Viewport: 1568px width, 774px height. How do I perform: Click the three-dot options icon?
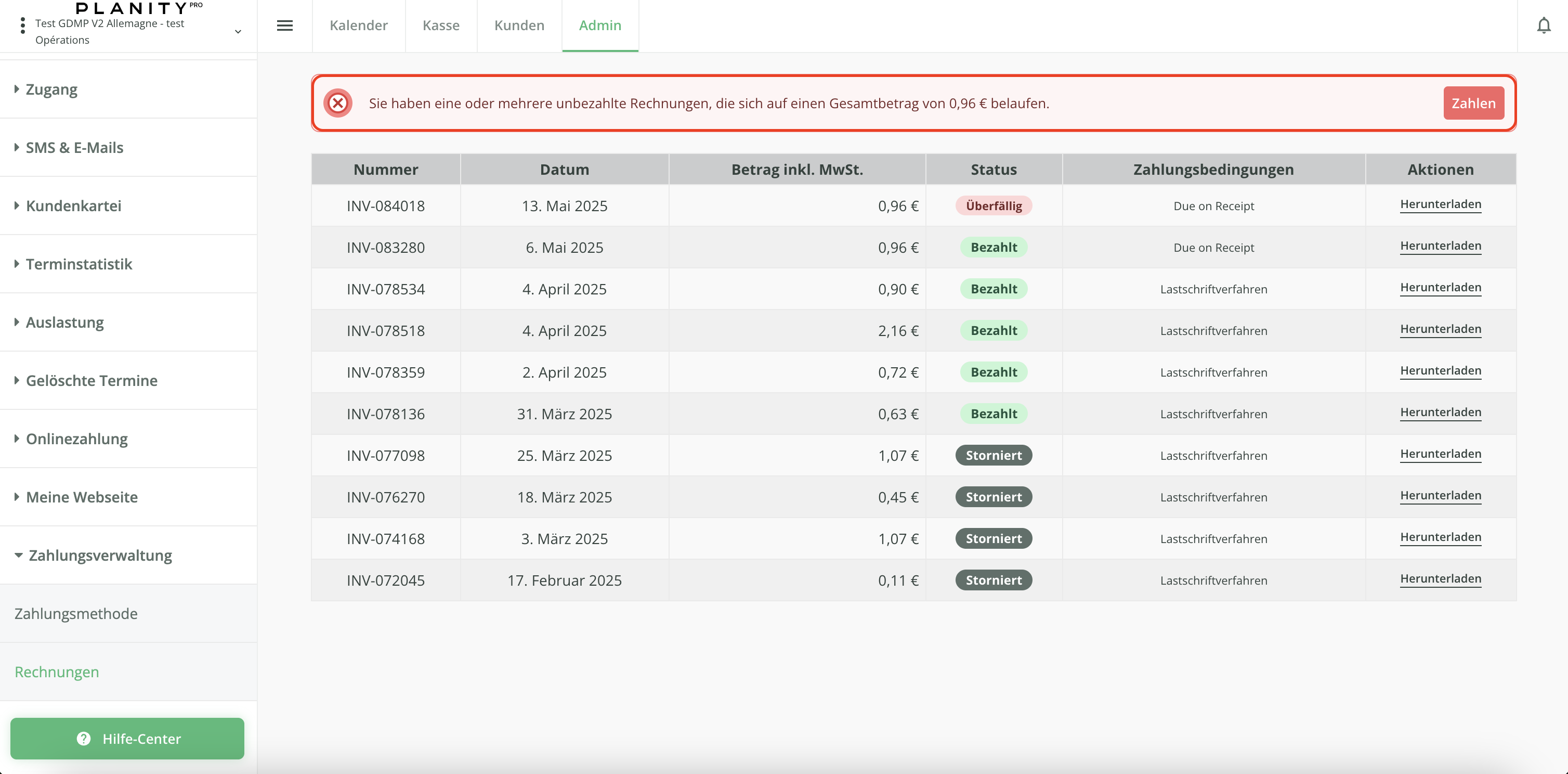[22, 25]
